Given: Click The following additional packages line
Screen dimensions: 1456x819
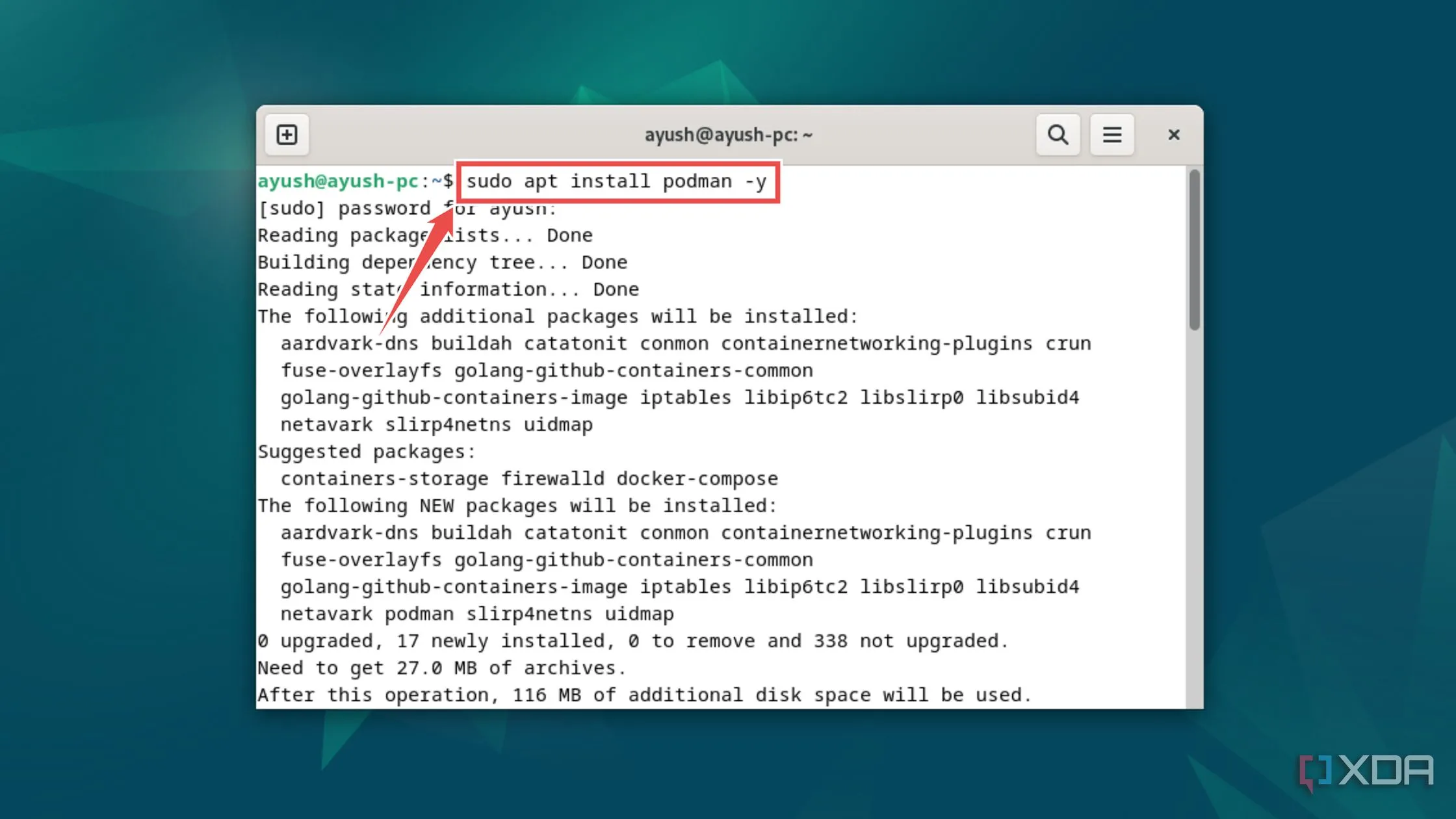Looking at the screenshot, I should [558, 317].
